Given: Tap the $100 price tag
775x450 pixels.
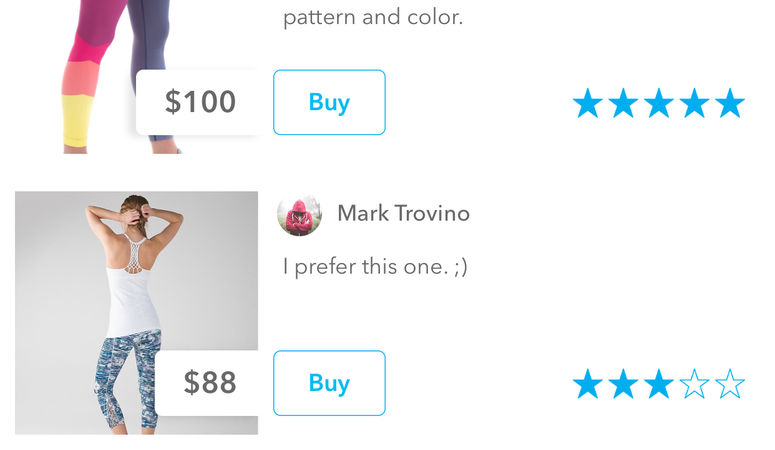Looking at the screenshot, I should coord(200,102).
